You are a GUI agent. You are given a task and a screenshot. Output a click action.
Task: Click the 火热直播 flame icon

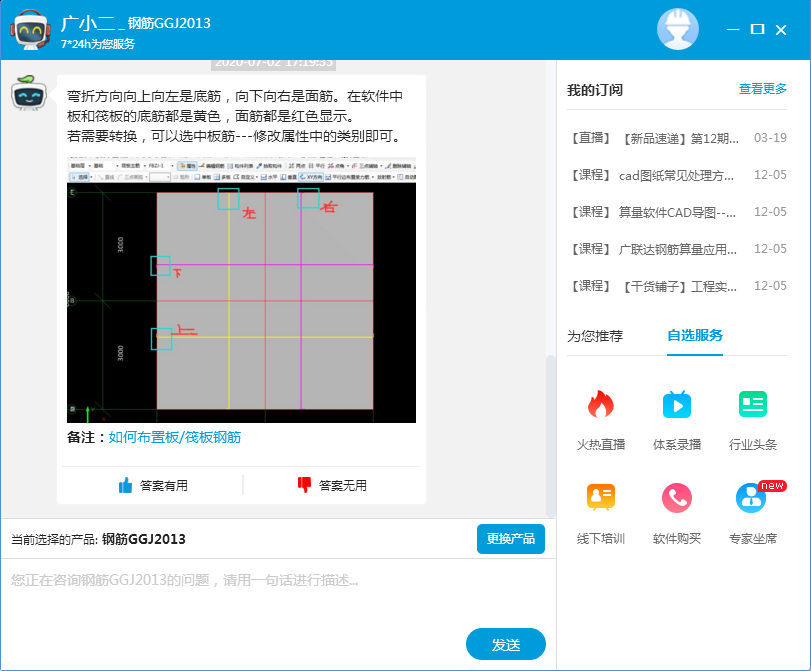coord(600,404)
